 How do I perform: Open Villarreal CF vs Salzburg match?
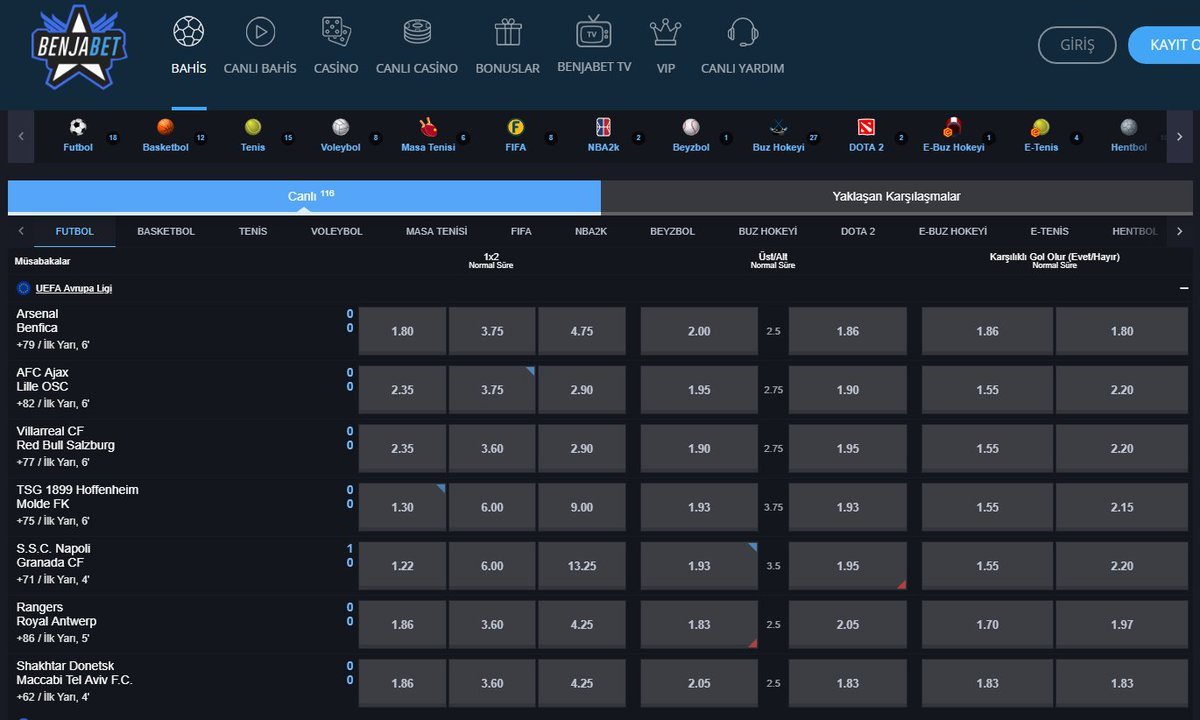click(x=66, y=438)
